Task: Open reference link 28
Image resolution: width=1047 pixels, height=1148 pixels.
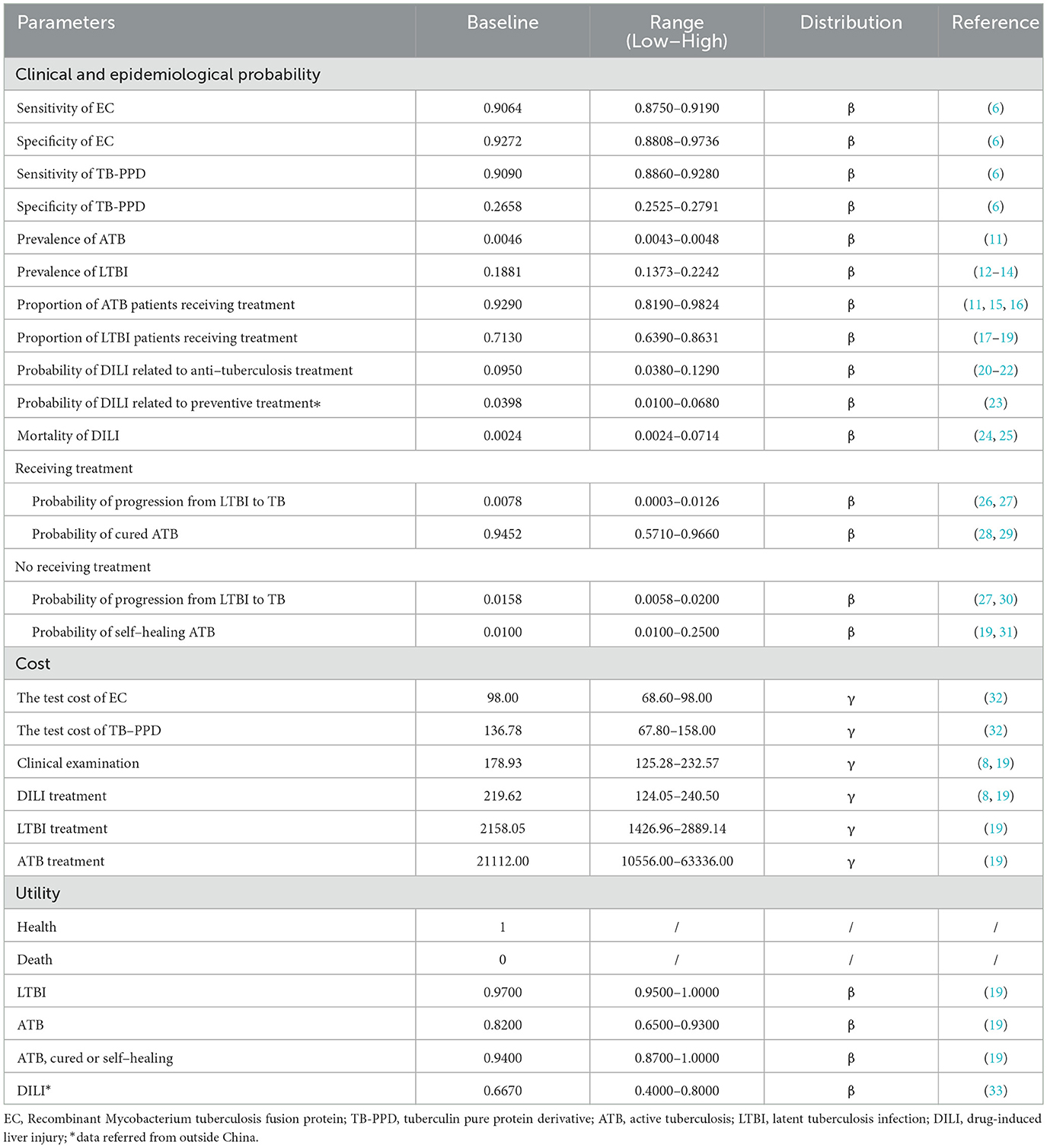Action: [x=985, y=534]
